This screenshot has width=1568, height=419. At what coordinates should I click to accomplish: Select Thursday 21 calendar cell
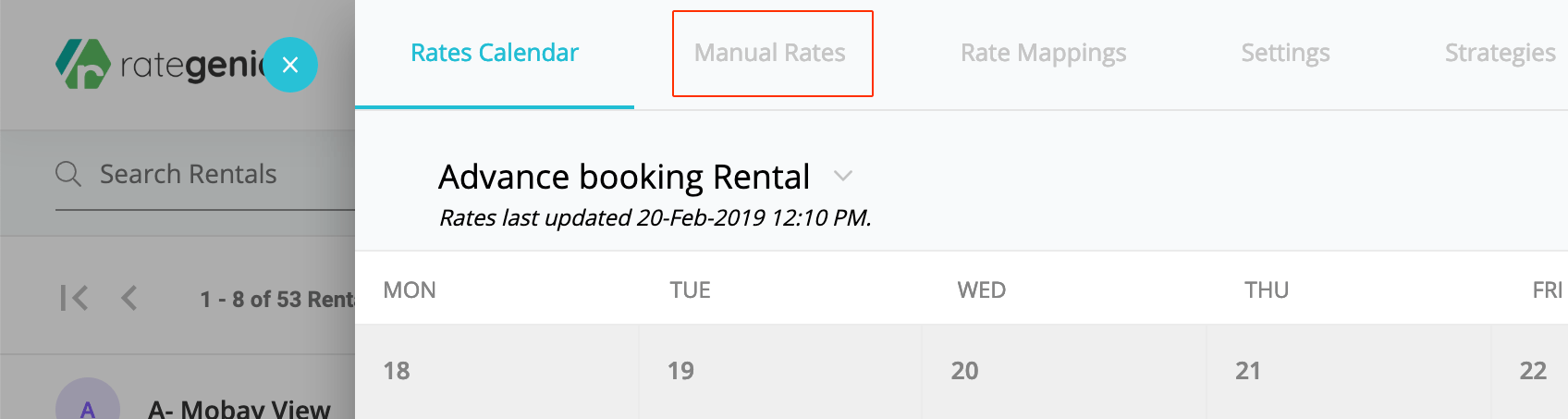point(1349,372)
